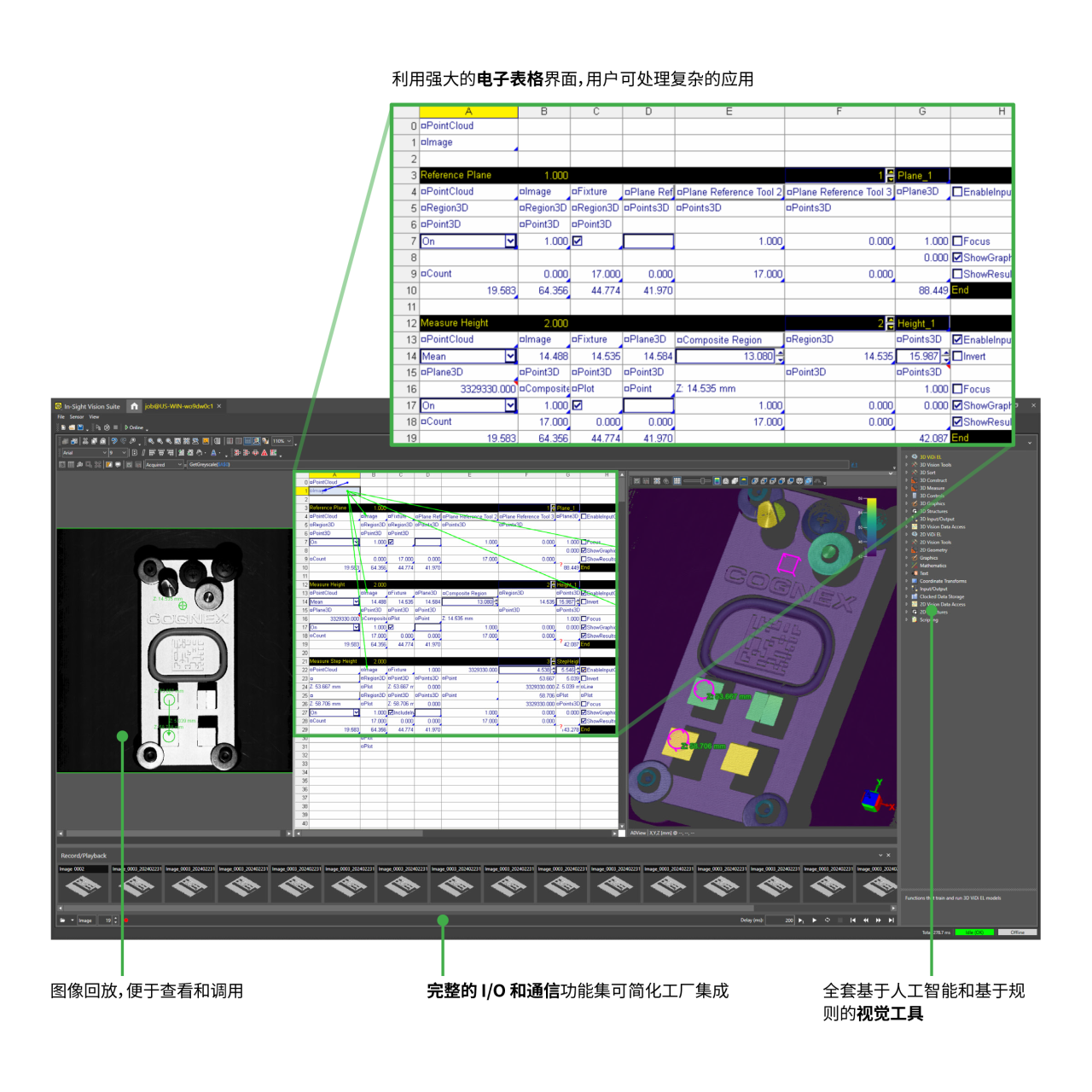
Task: Click the Home icon beside In-Sight Vision Suite
Action: 134,406
